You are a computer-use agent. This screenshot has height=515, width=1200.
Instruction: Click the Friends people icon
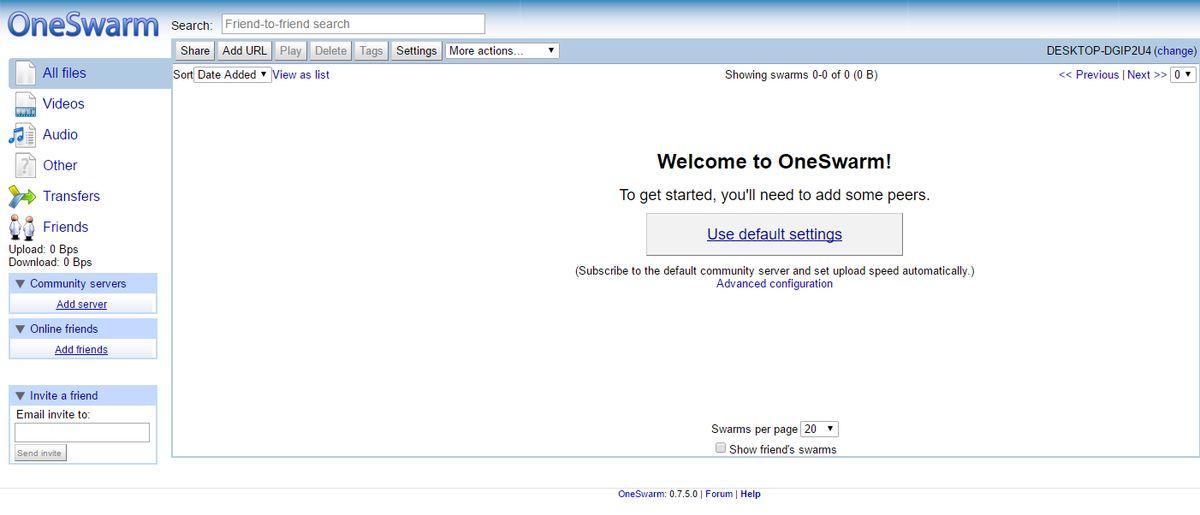click(x=22, y=227)
